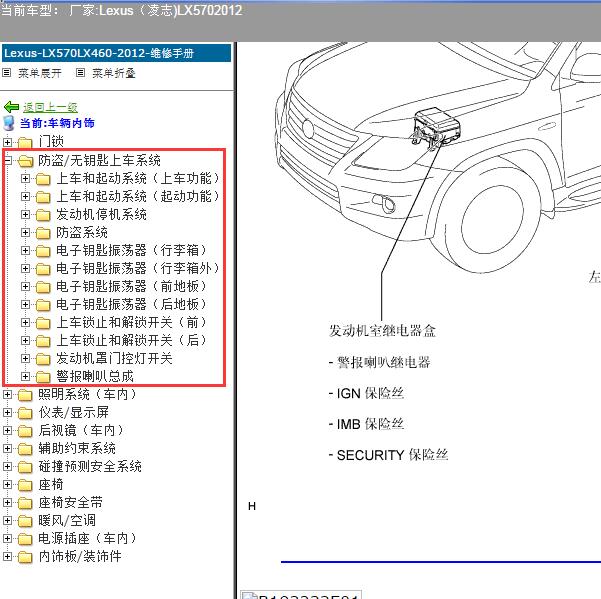Select 电源插座（车内）tree label
The width and height of the screenshot is (601, 599).
tap(88, 538)
